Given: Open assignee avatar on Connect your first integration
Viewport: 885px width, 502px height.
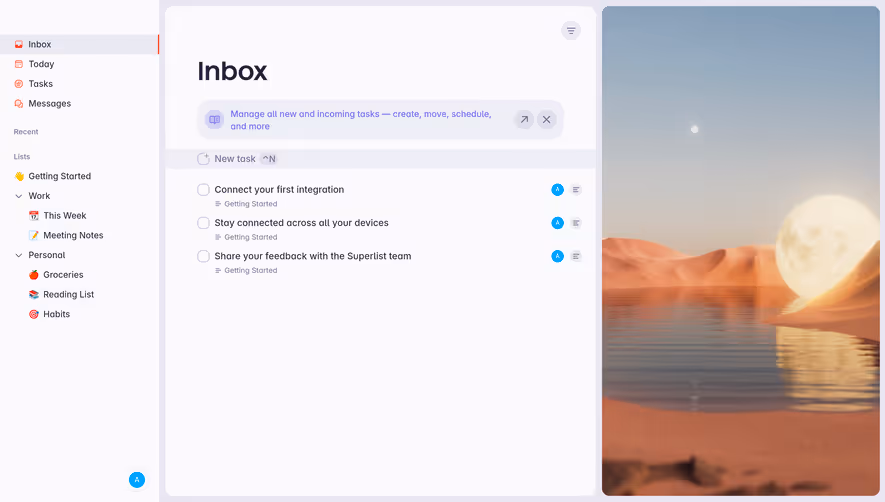Looking at the screenshot, I should click(x=557, y=190).
